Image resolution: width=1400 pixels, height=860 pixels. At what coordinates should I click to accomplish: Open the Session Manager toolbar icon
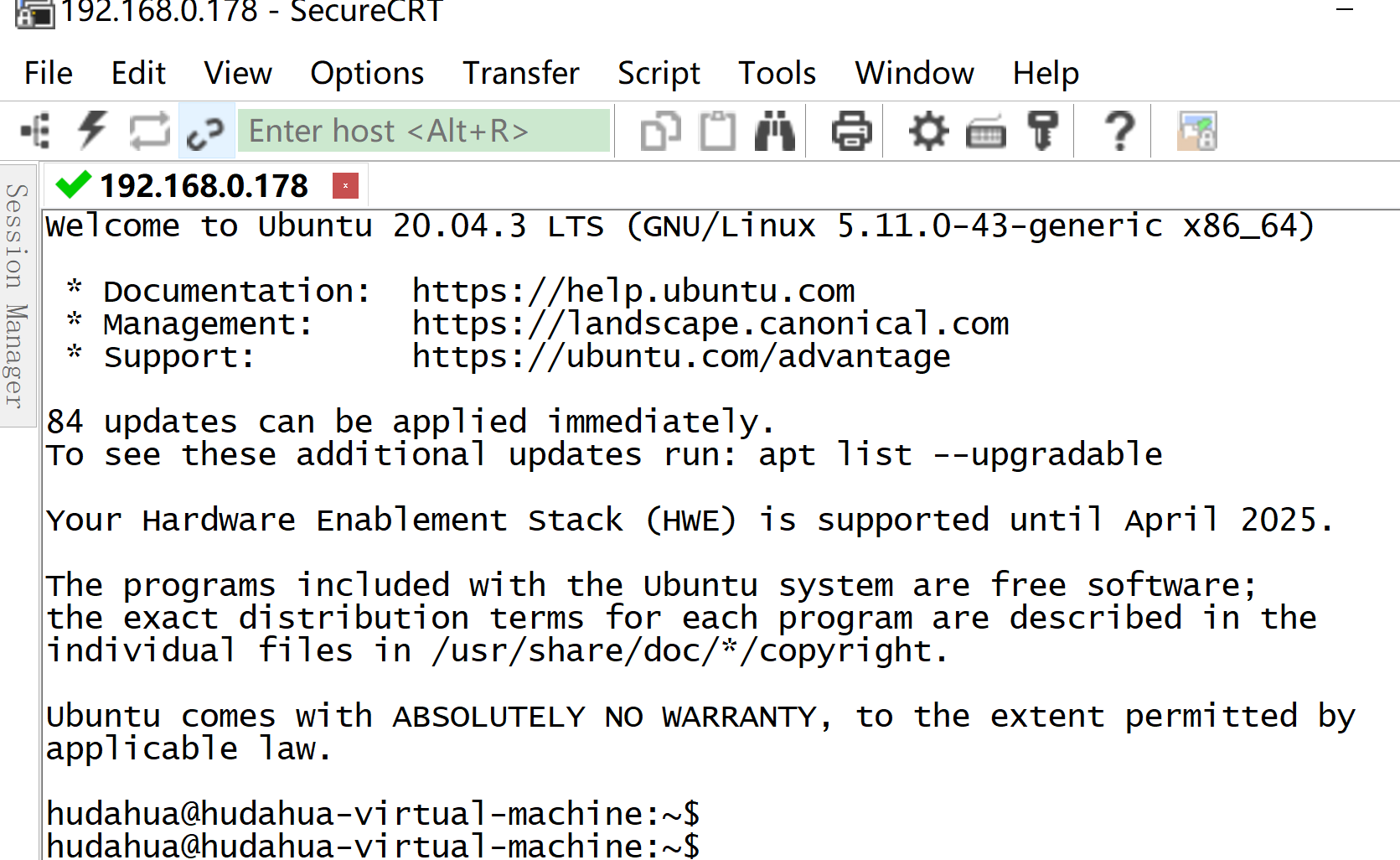pyautogui.click(x=35, y=131)
